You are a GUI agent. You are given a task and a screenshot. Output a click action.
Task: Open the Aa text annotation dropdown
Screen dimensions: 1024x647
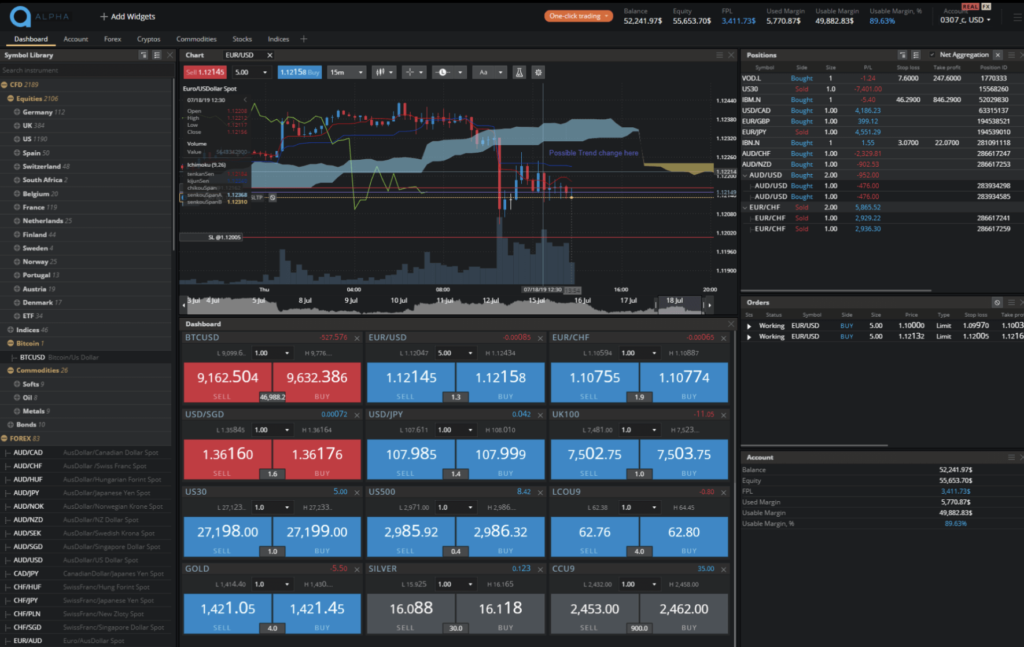pos(490,72)
